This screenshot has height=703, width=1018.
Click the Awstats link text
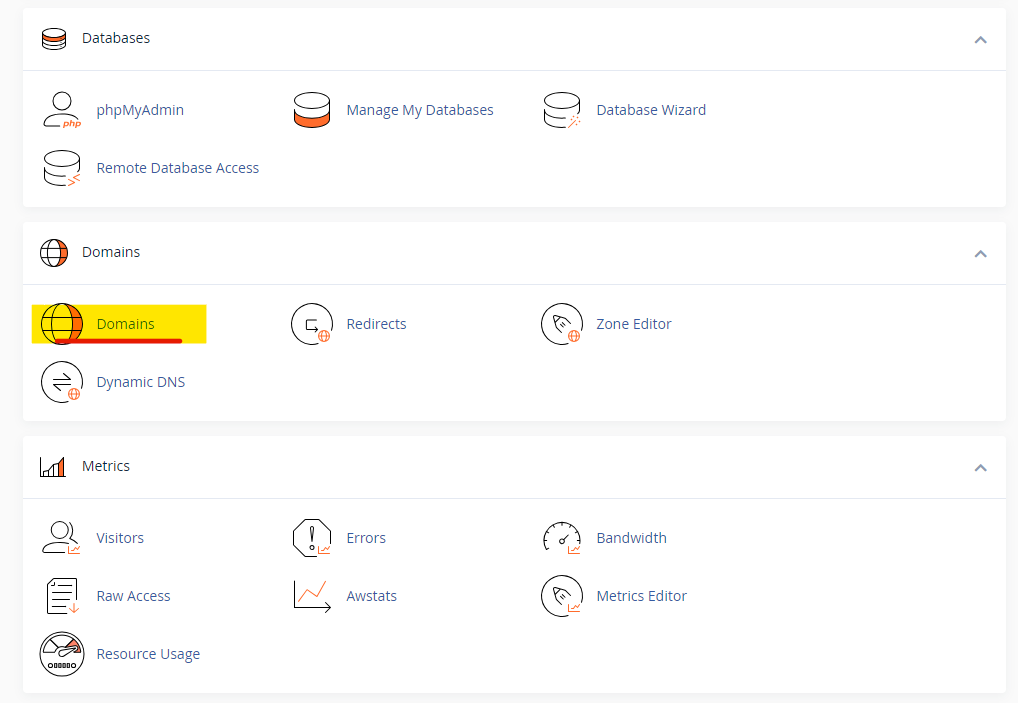371,596
